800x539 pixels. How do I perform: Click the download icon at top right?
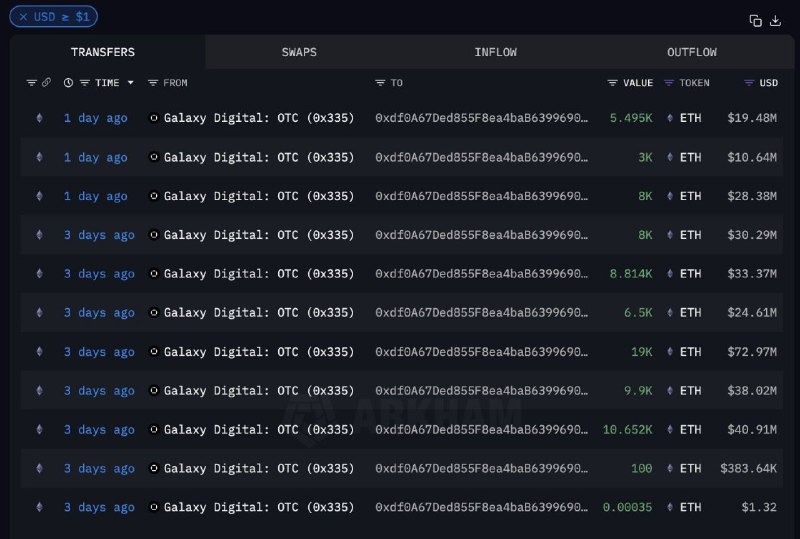775,20
